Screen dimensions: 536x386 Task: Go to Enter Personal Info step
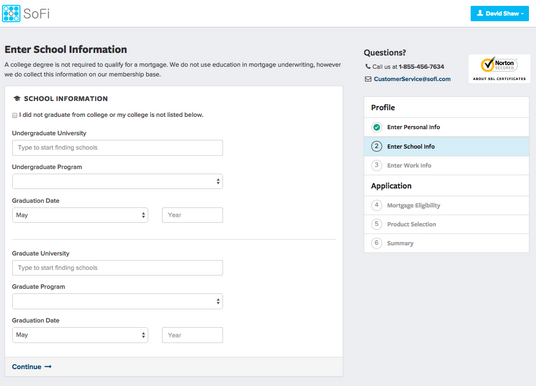pos(446,127)
